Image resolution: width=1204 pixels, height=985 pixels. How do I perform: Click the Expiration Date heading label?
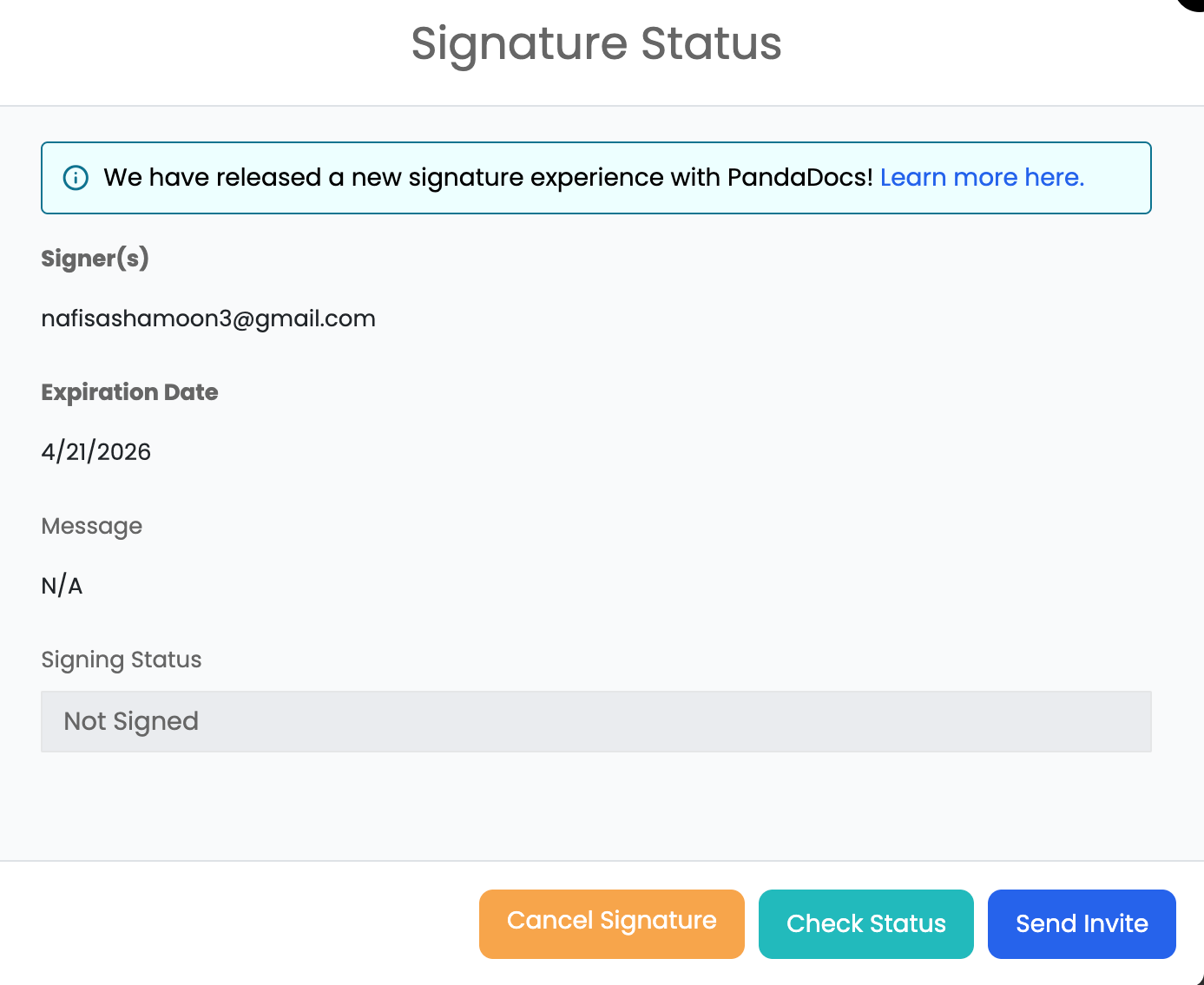(x=129, y=392)
